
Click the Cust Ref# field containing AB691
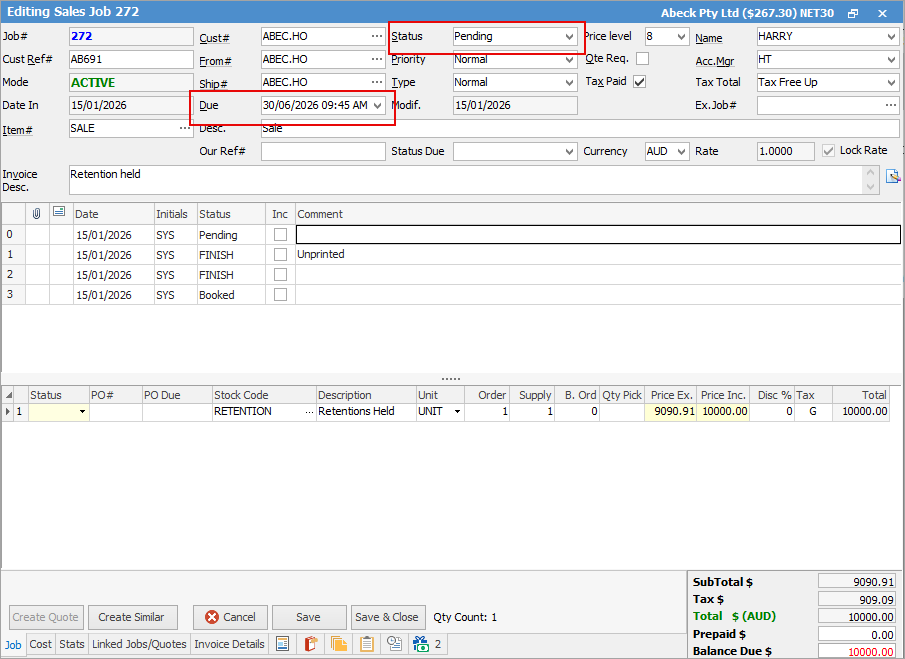(131, 59)
